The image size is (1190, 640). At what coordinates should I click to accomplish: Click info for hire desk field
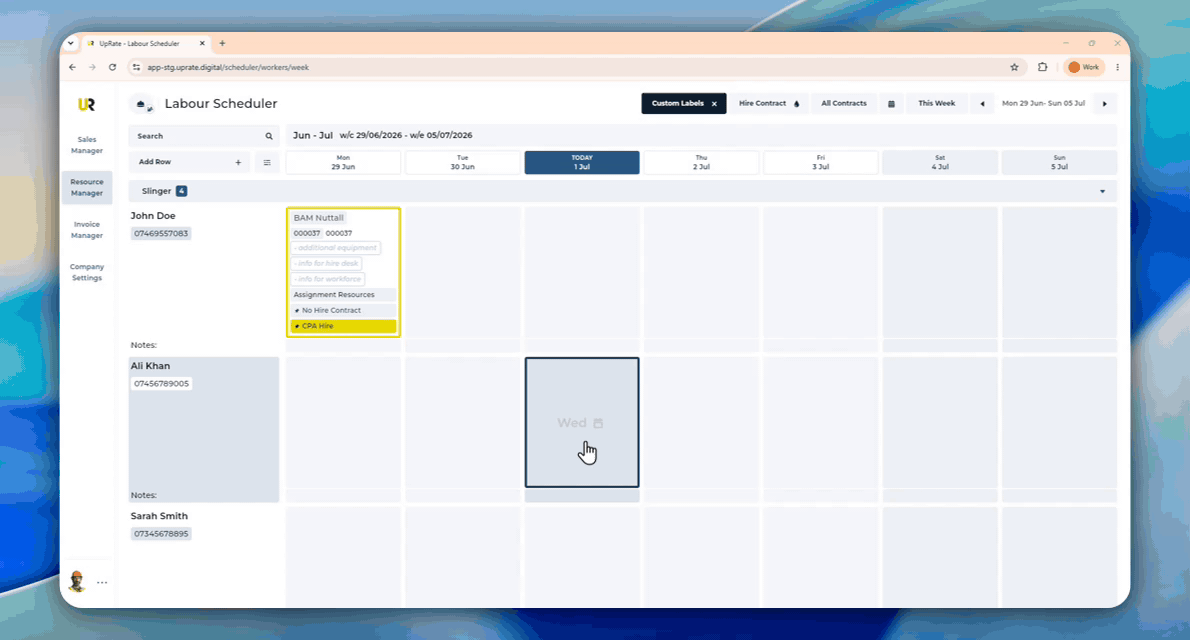point(327,263)
